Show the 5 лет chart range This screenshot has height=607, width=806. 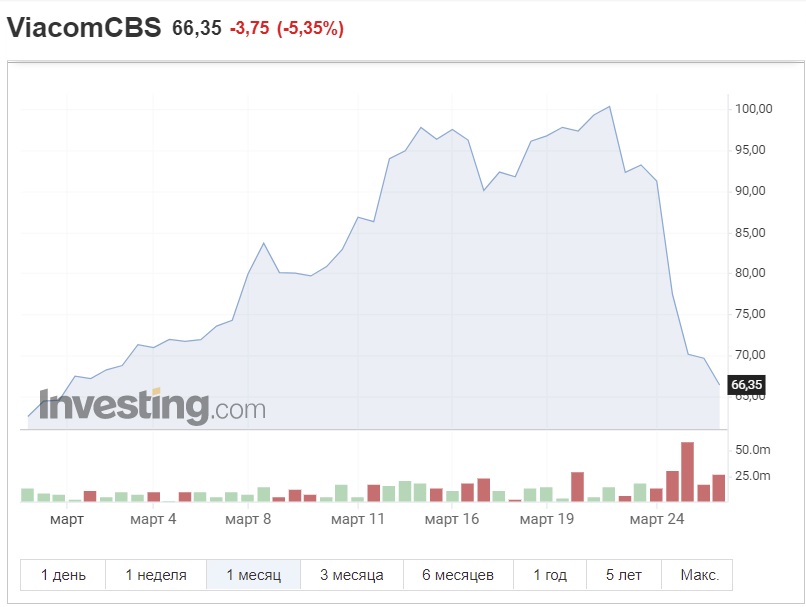coord(624,575)
